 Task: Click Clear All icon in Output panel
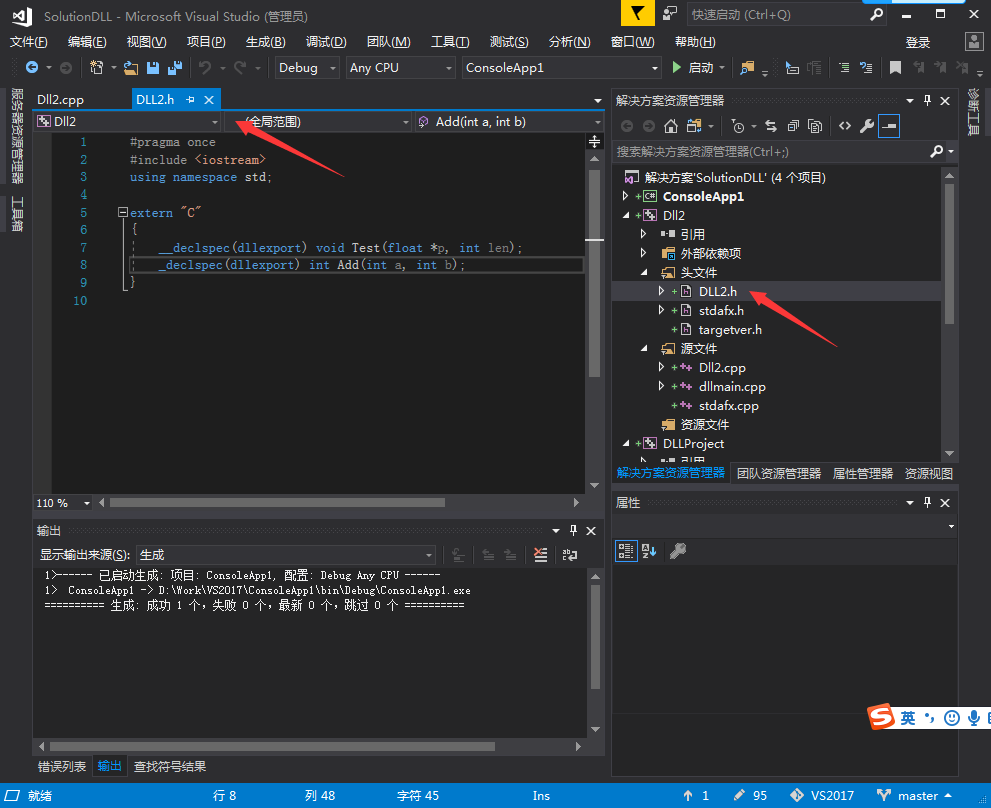click(x=540, y=554)
